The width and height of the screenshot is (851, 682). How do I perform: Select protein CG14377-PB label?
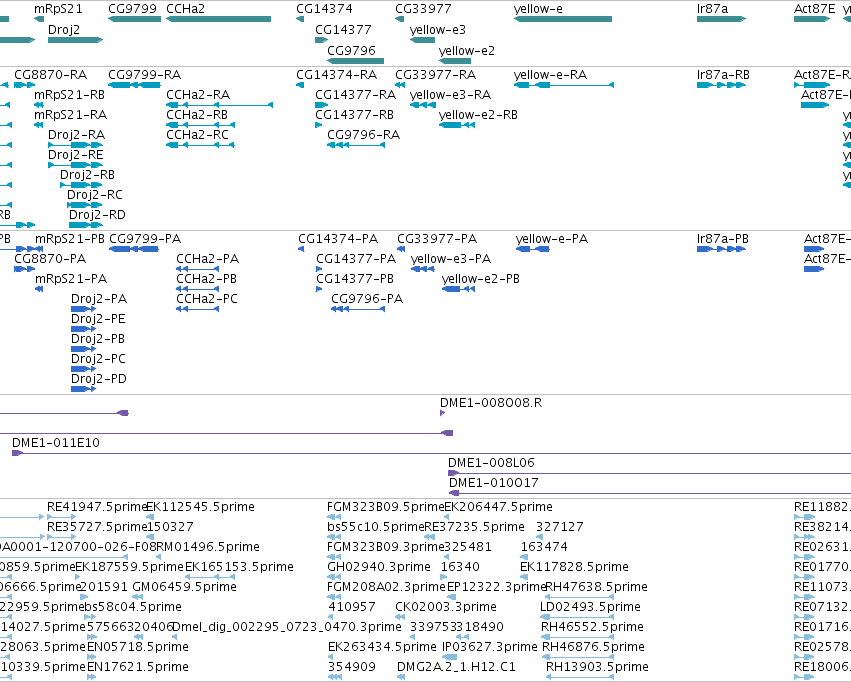(355, 279)
